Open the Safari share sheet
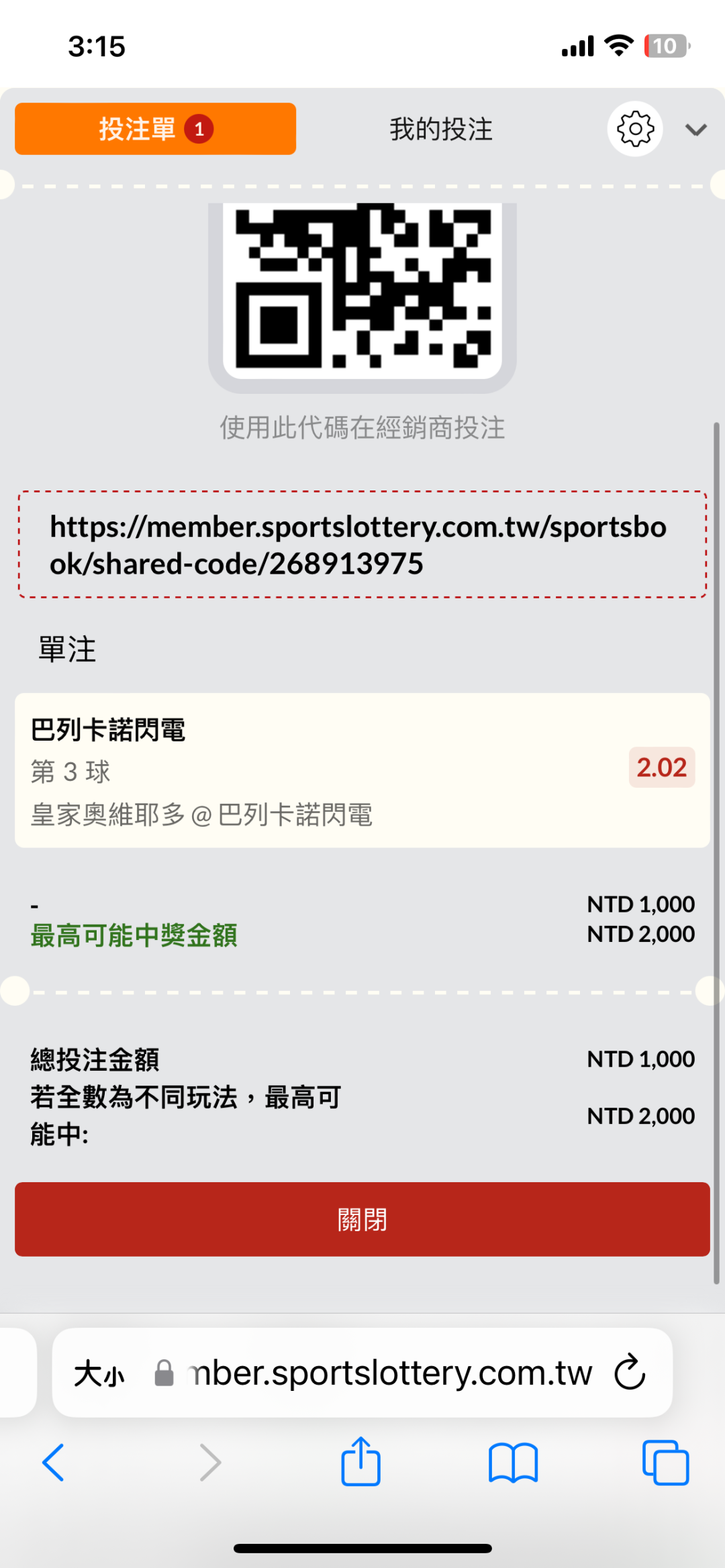The height and width of the screenshot is (1568, 725). [361, 1461]
